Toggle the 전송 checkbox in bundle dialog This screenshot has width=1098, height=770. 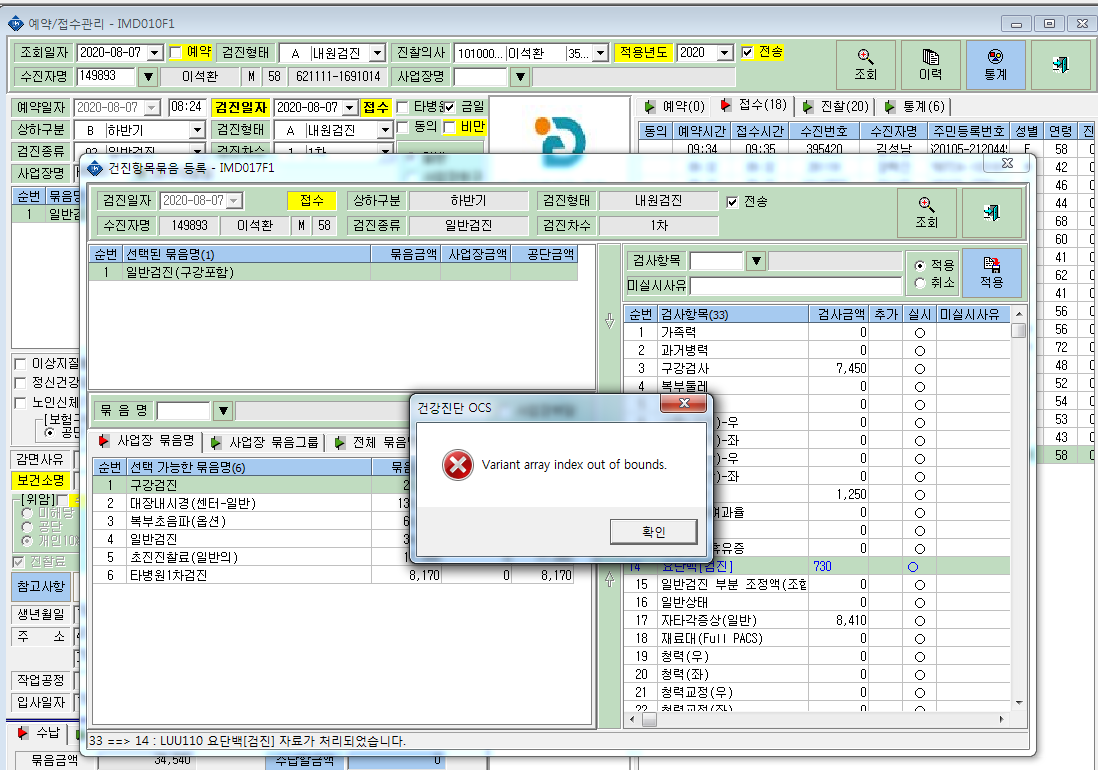(732, 202)
